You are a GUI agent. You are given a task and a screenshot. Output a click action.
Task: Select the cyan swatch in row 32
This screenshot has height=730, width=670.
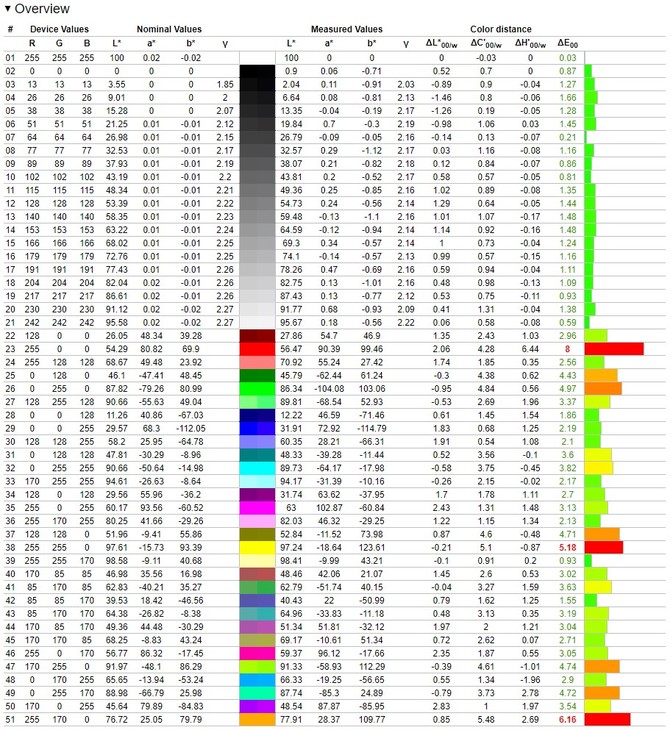coord(257,468)
